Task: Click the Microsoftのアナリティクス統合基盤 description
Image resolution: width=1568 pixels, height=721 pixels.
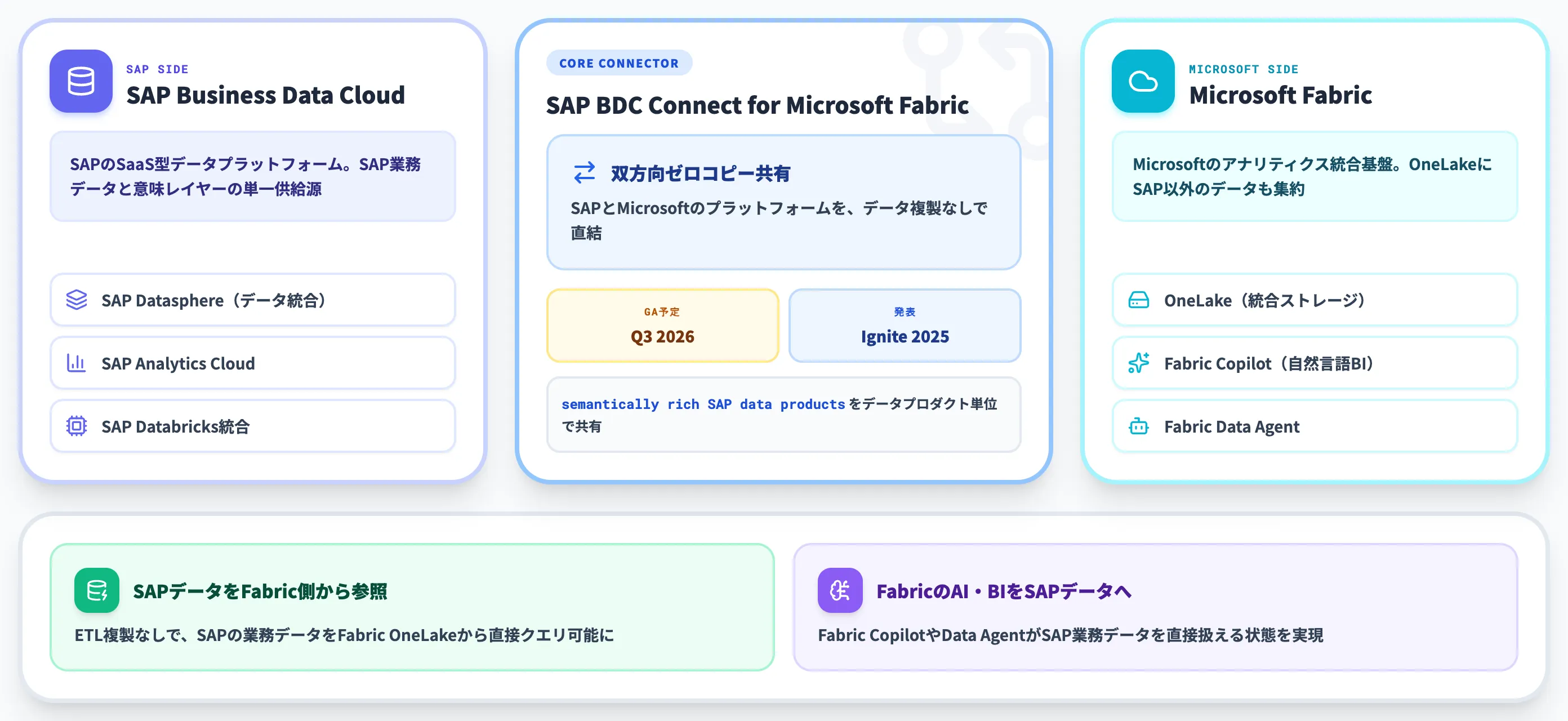Action: [1312, 176]
